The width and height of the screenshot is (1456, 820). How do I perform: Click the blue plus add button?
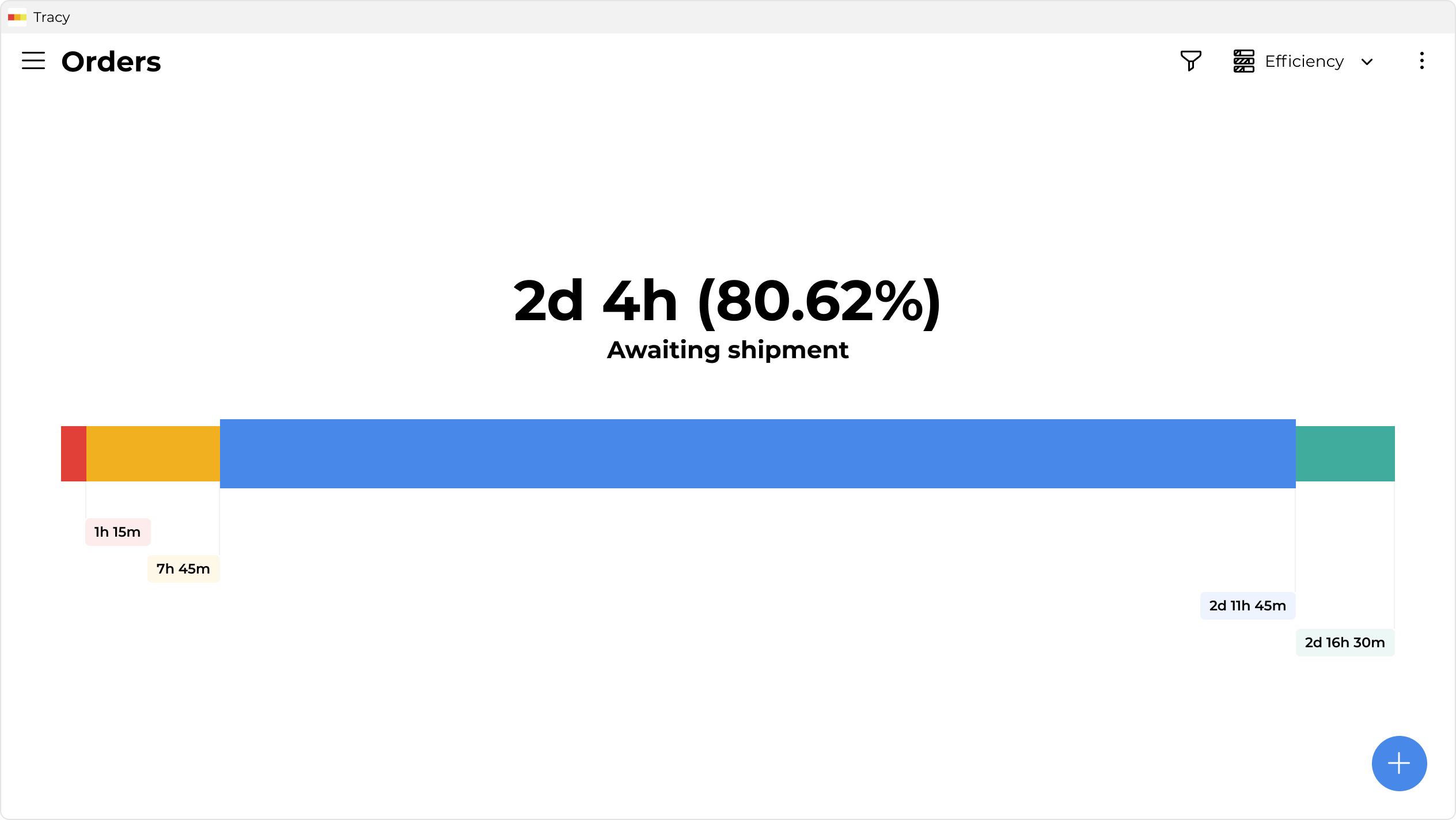tap(1399, 764)
